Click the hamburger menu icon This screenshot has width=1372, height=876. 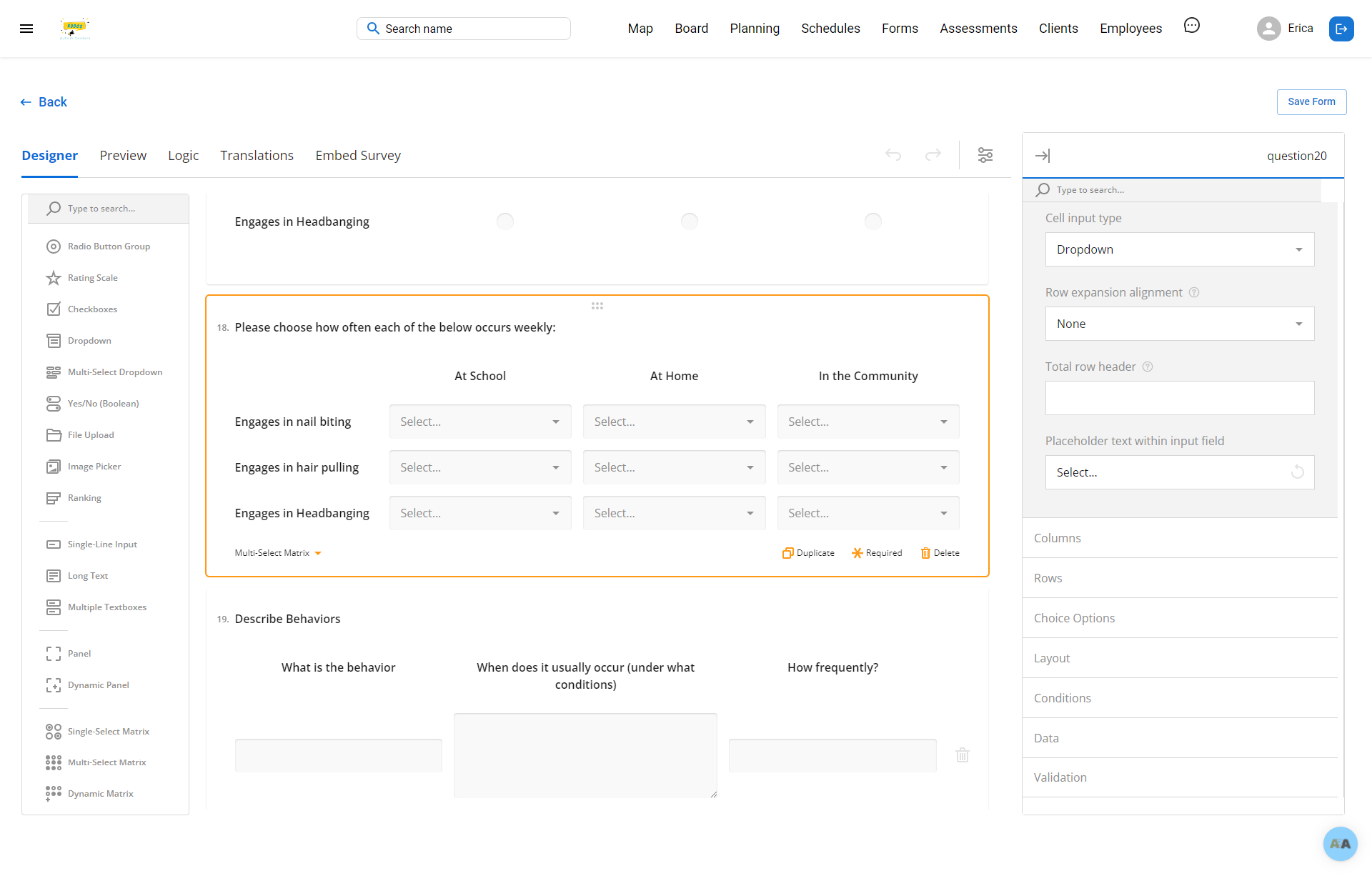[x=26, y=29]
